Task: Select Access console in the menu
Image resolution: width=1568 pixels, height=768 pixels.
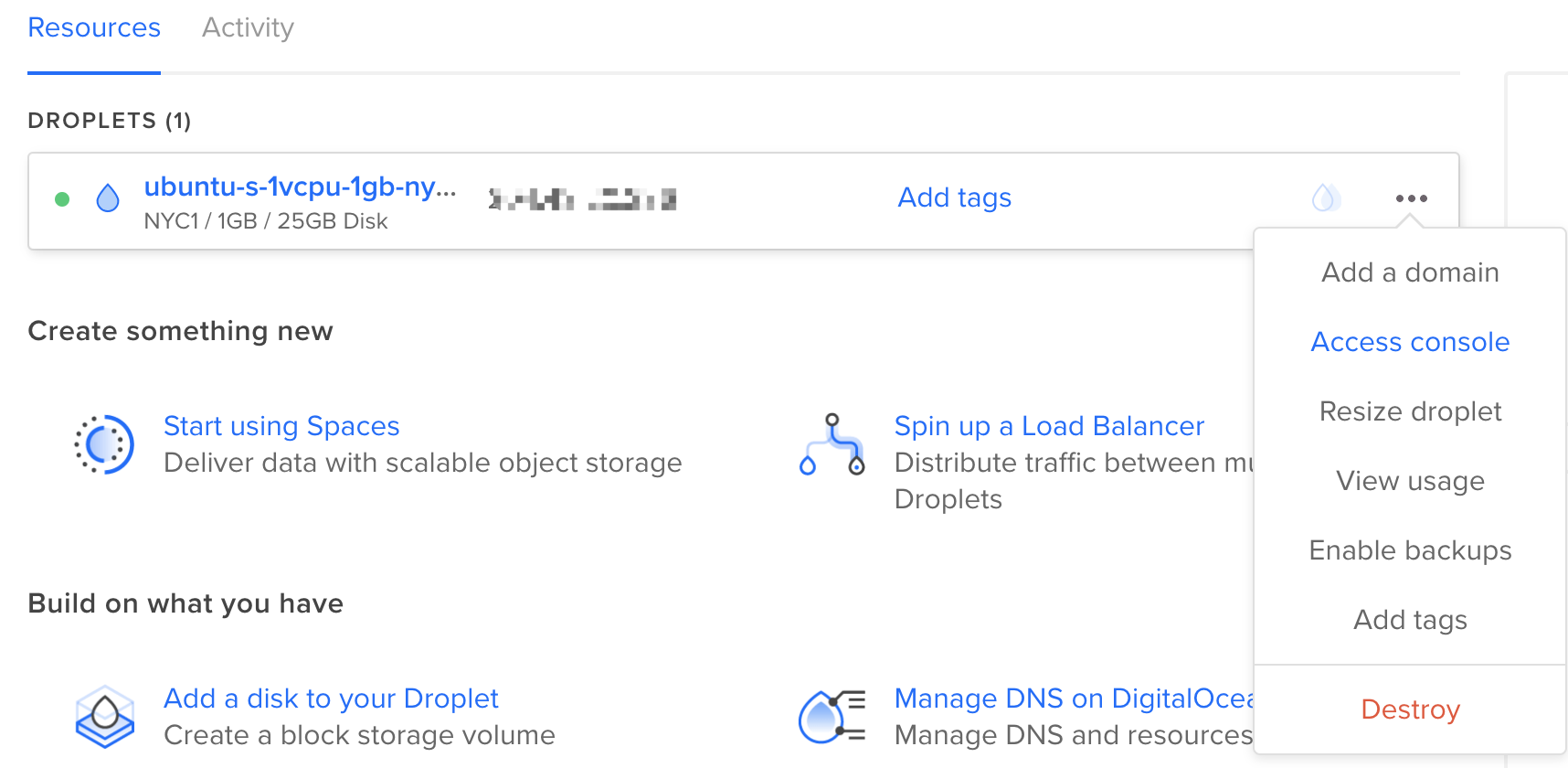Action: pyautogui.click(x=1410, y=342)
